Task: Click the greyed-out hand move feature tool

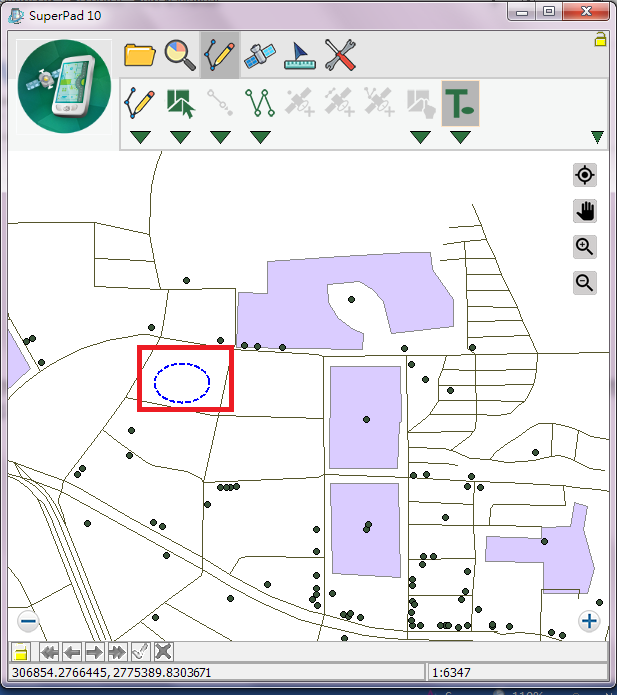Action: click(x=420, y=104)
